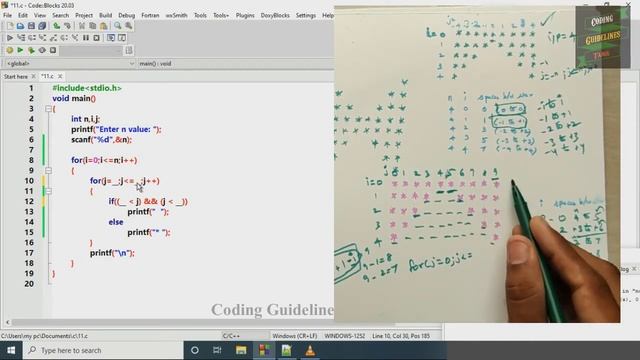This screenshot has height=360, width=640.
Task: Open the Search menu
Action: tap(60, 15)
